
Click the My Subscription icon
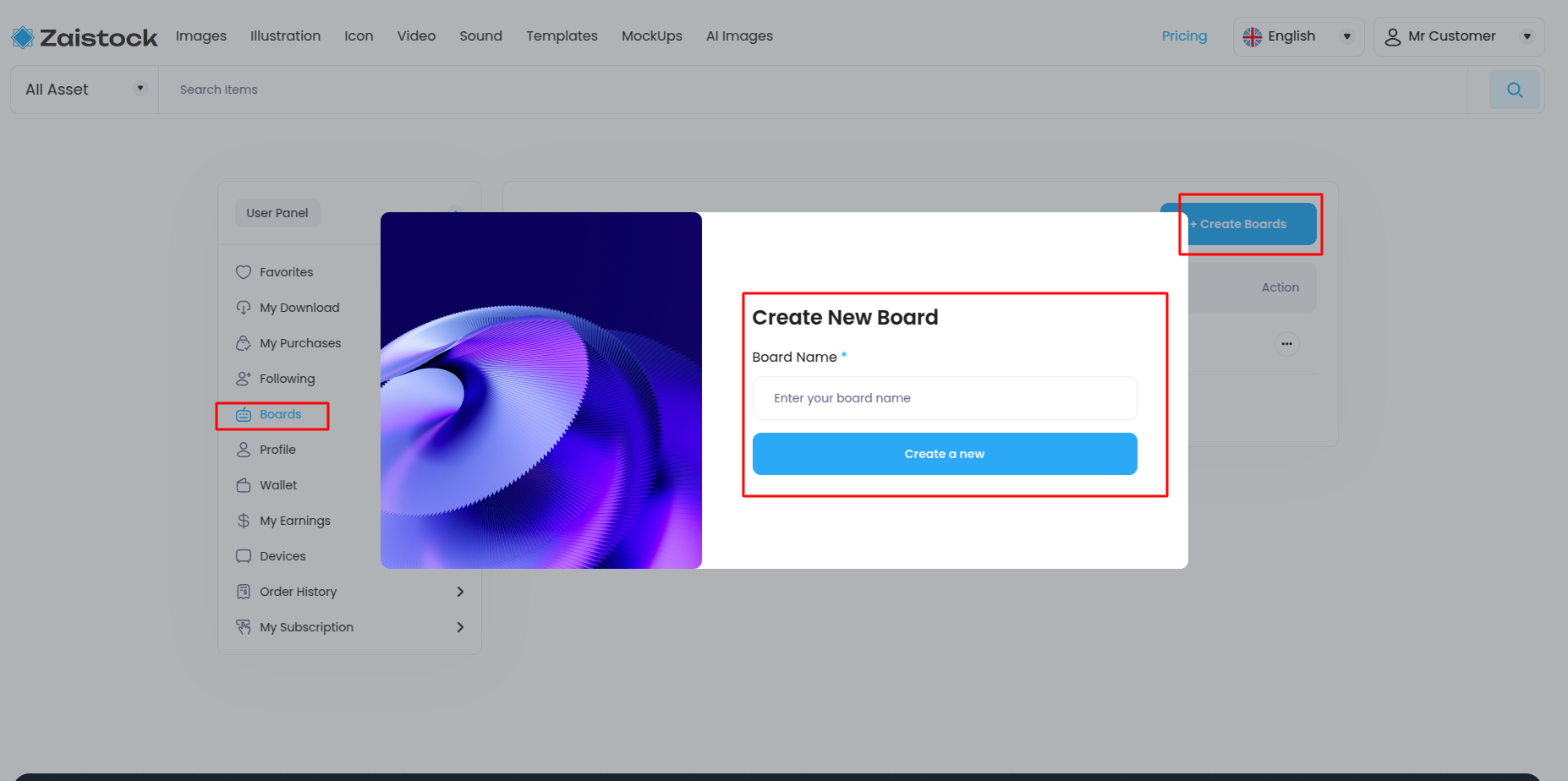click(244, 627)
